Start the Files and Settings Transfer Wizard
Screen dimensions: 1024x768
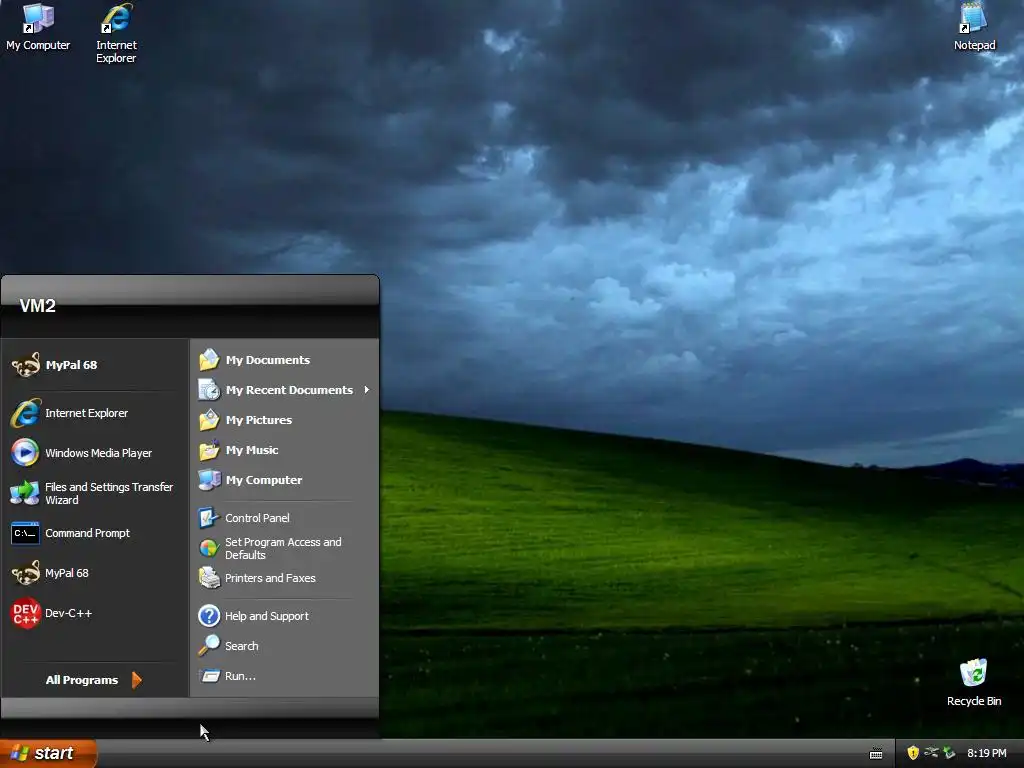pyautogui.click(x=95, y=493)
